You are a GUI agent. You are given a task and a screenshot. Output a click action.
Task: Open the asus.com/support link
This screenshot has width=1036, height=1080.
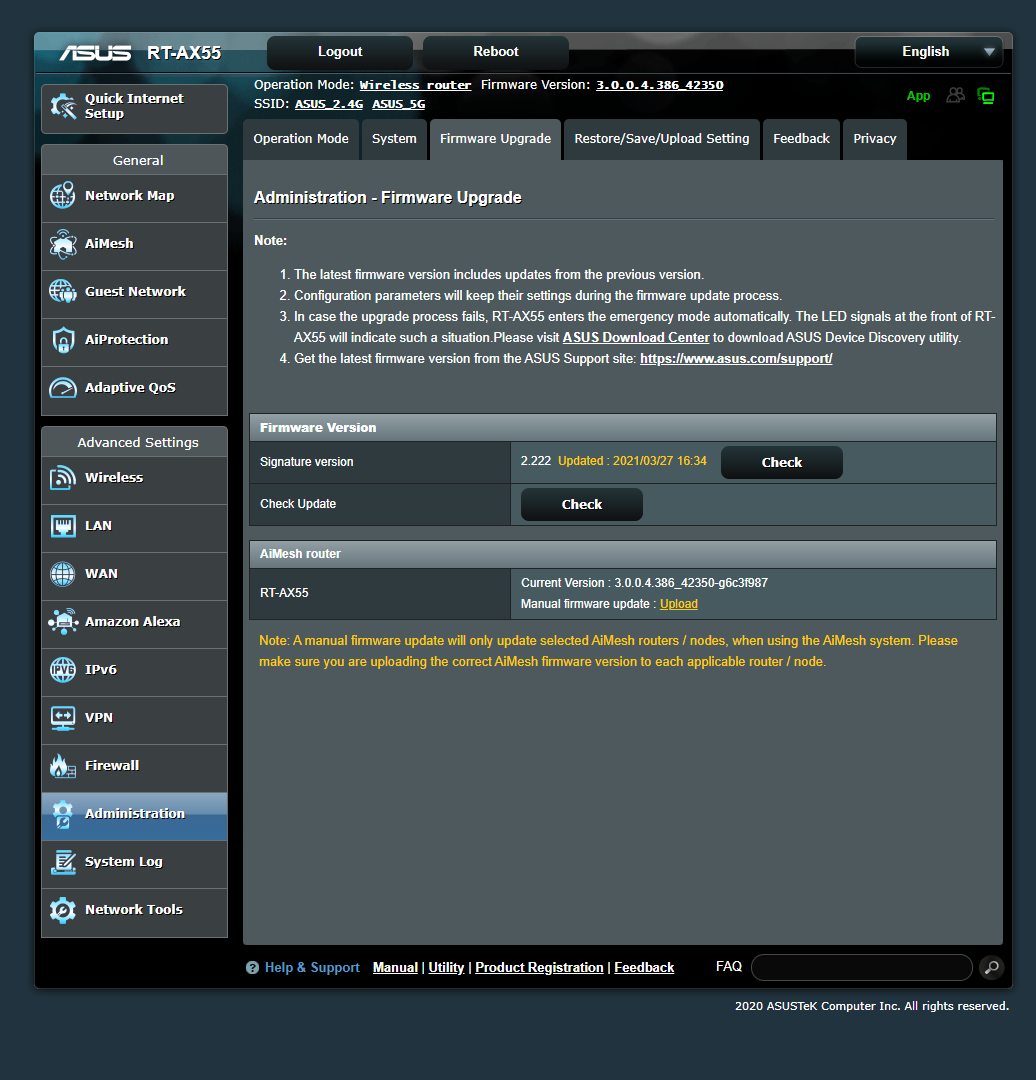pos(736,359)
